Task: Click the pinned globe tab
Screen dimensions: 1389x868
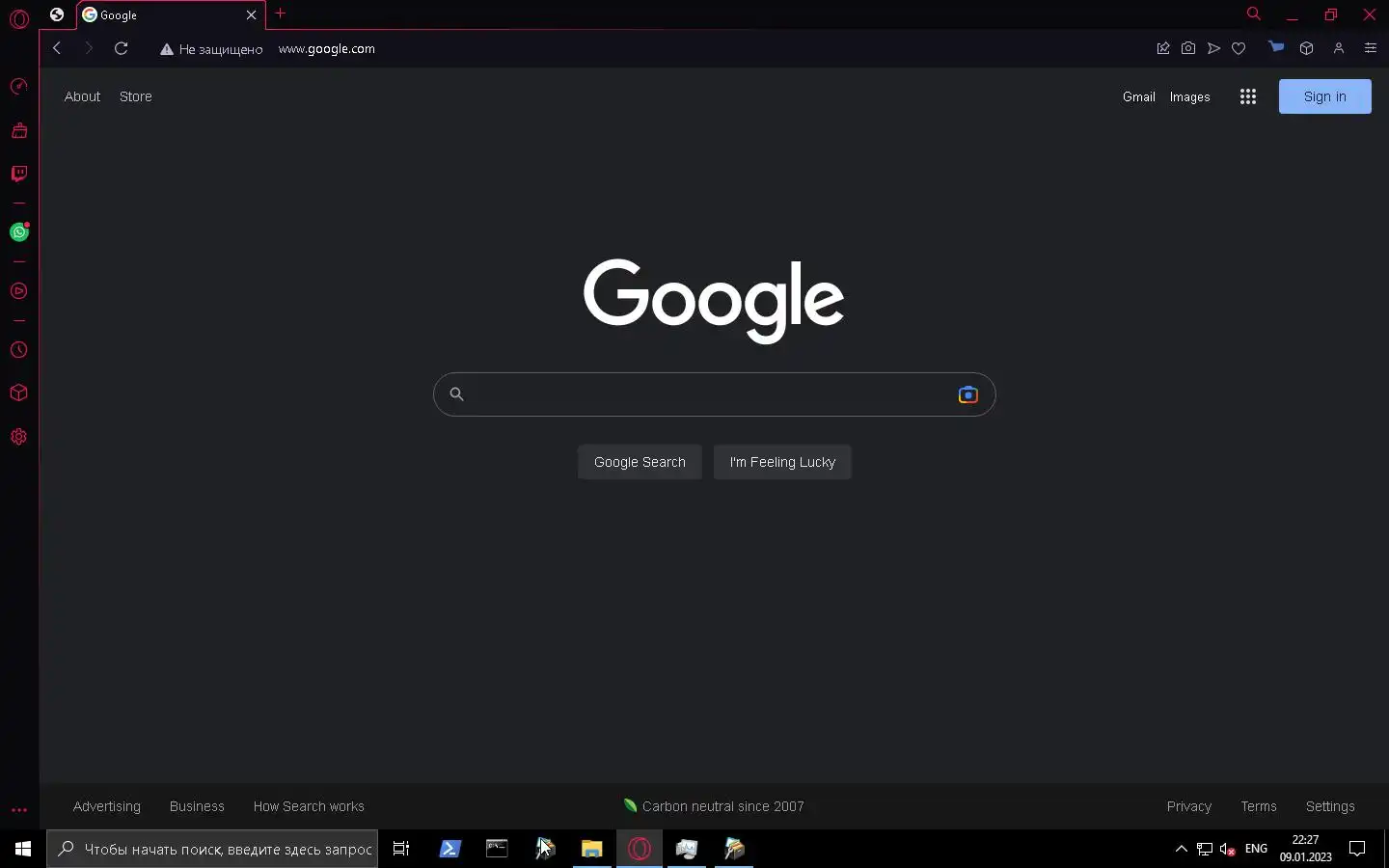Action: click(57, 14)
